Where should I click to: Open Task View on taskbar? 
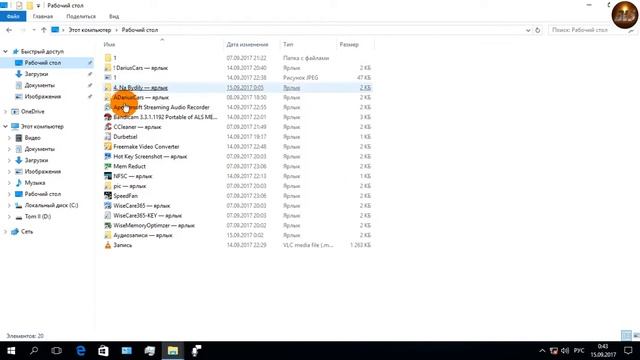[57, 351]
